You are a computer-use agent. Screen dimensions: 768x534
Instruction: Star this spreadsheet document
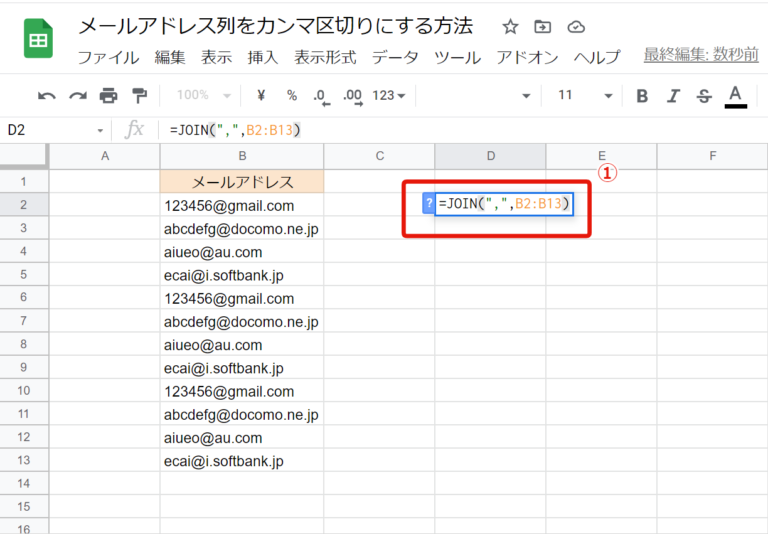coord(510,26)
